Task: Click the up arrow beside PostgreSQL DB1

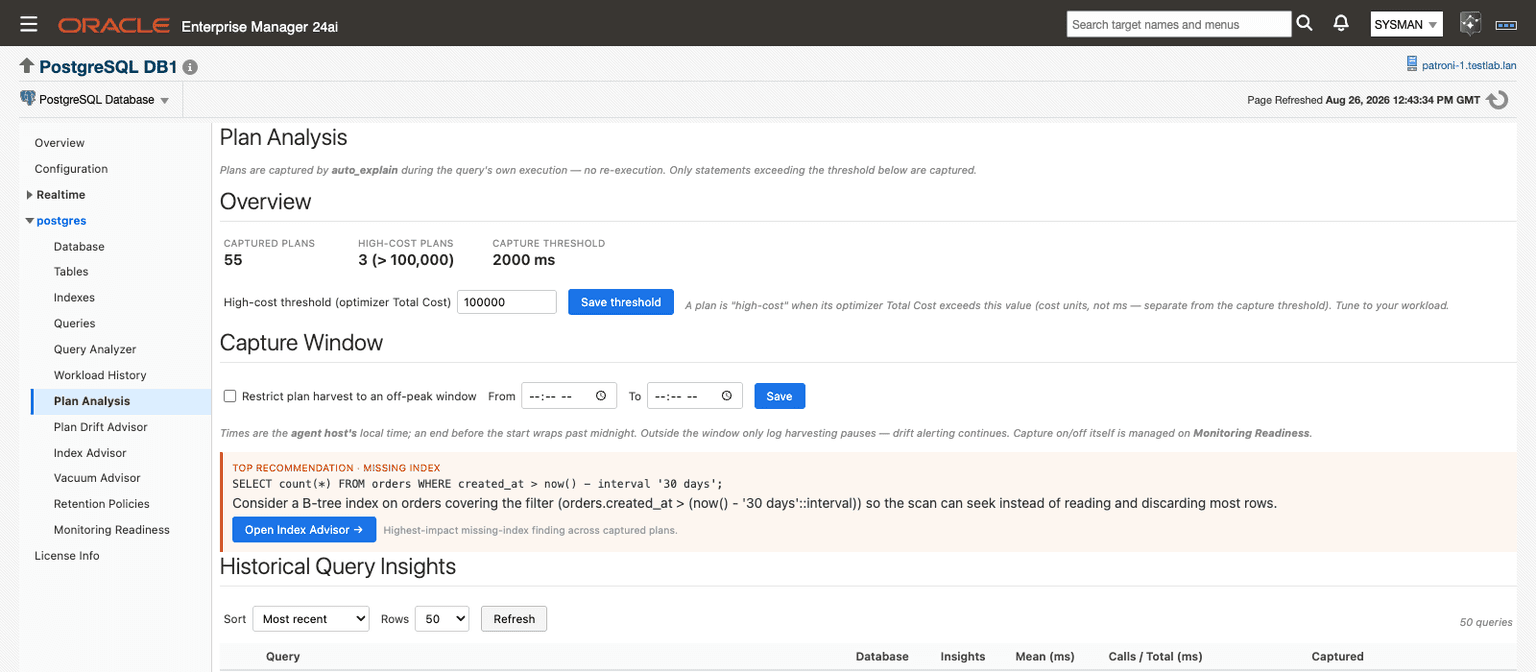Action: point(27,66)
